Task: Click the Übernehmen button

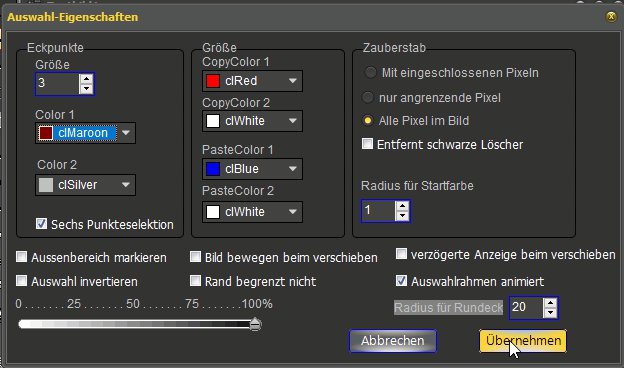Action: tap(523, 341)
